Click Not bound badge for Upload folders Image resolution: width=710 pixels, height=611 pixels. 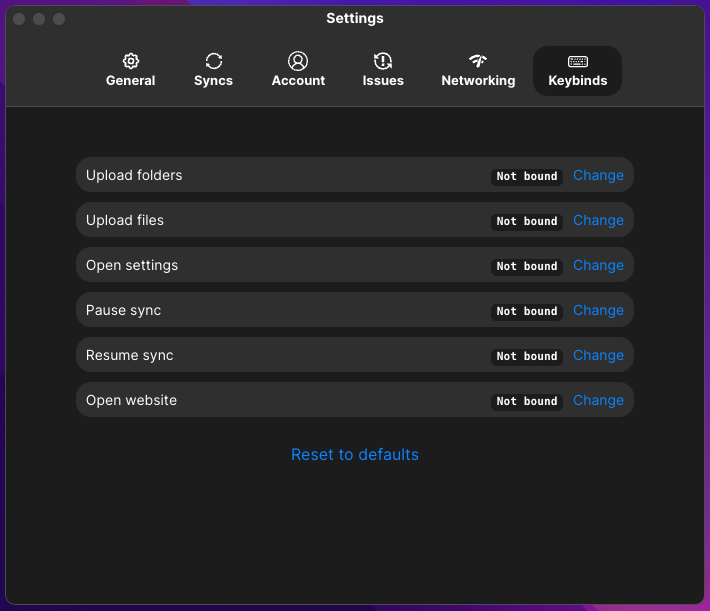pos(527,176)
